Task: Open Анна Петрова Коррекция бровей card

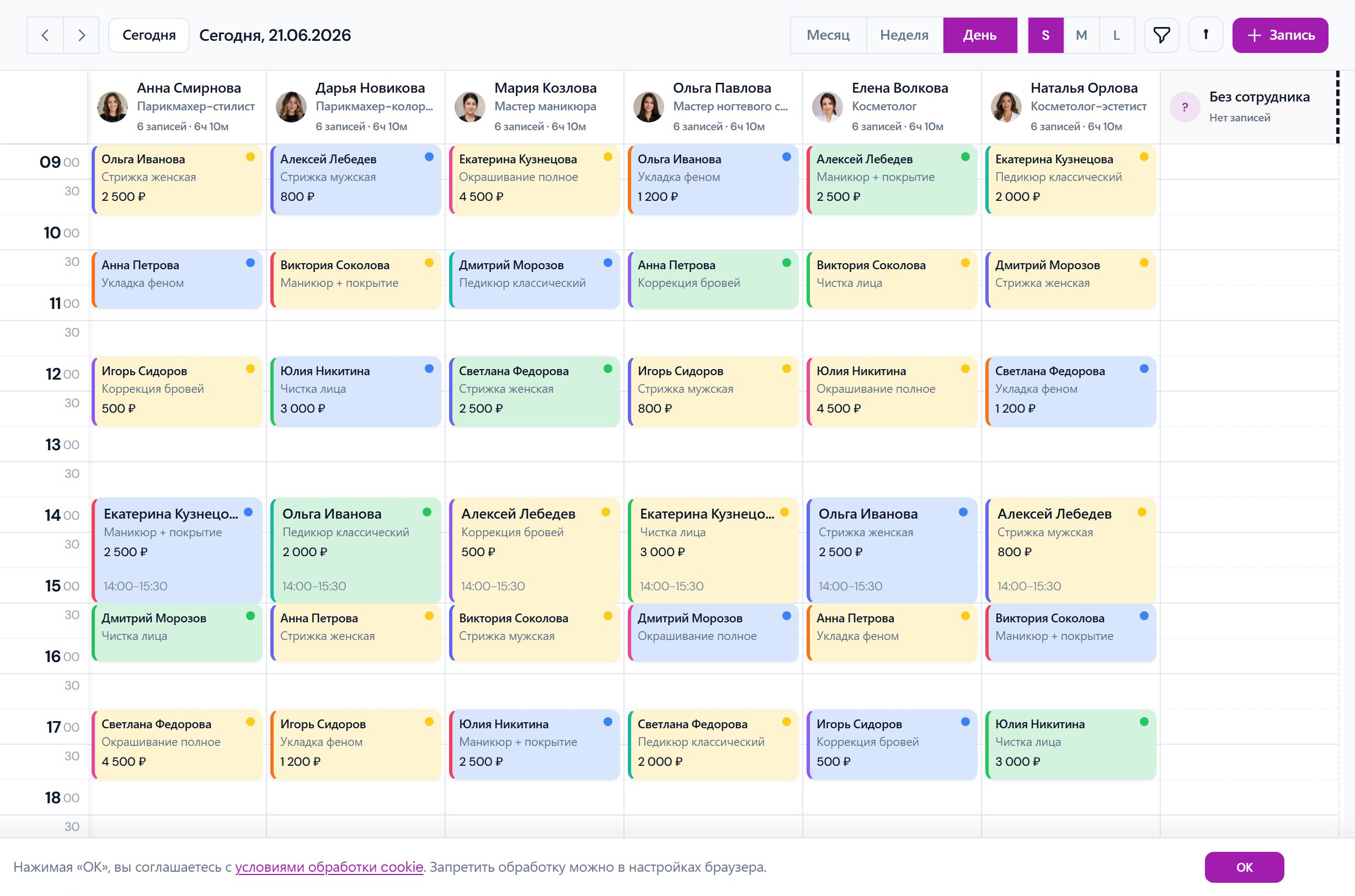Action: click(x=713, y=280)
